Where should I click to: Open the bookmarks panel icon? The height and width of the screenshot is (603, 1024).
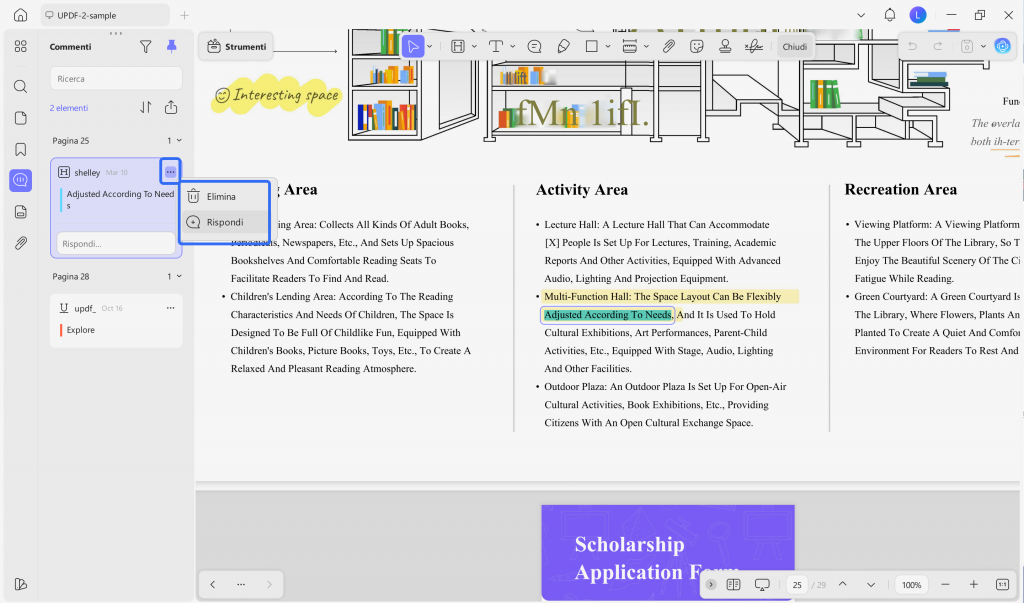pos(21,150)
